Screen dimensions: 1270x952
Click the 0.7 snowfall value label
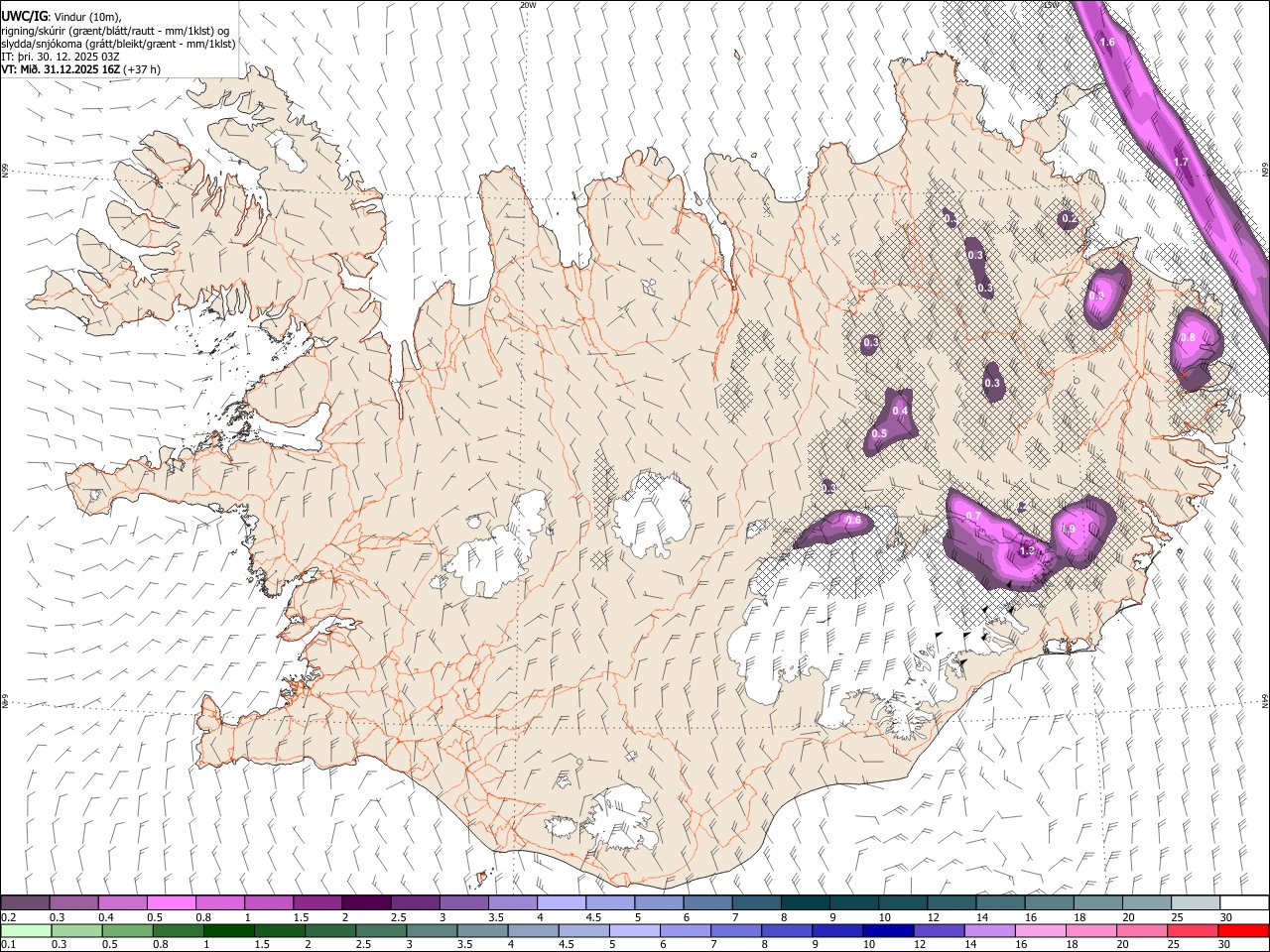tap(973, 516)
